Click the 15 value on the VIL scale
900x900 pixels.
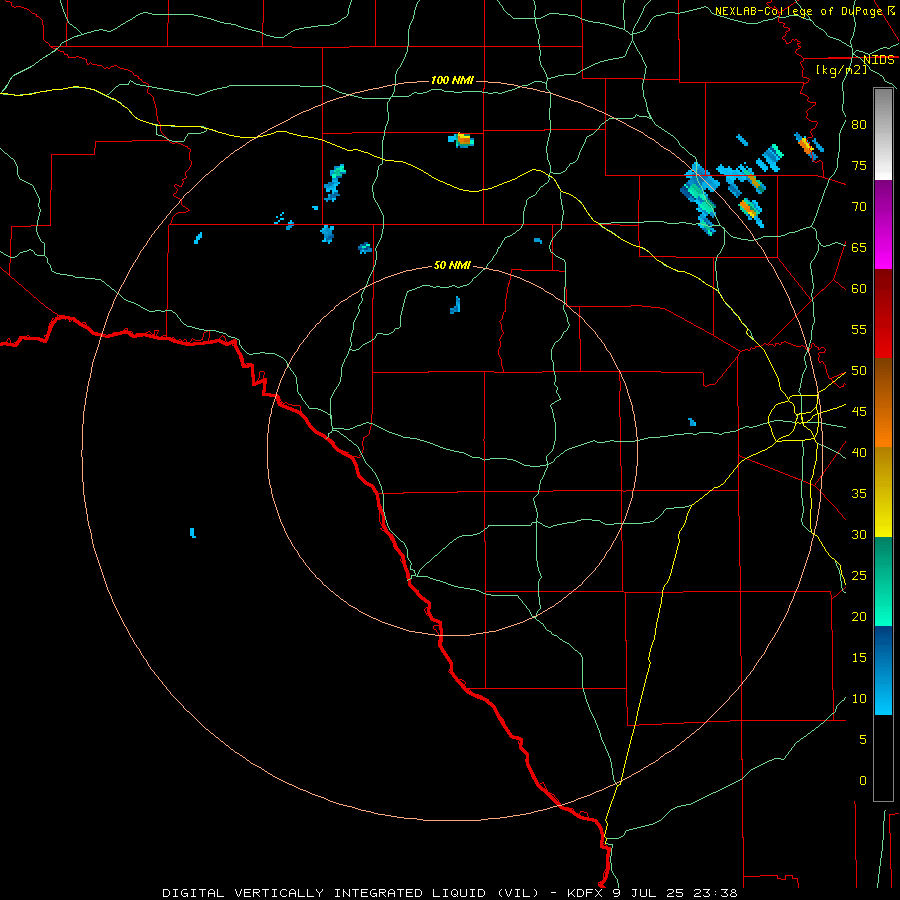point(859,658)
